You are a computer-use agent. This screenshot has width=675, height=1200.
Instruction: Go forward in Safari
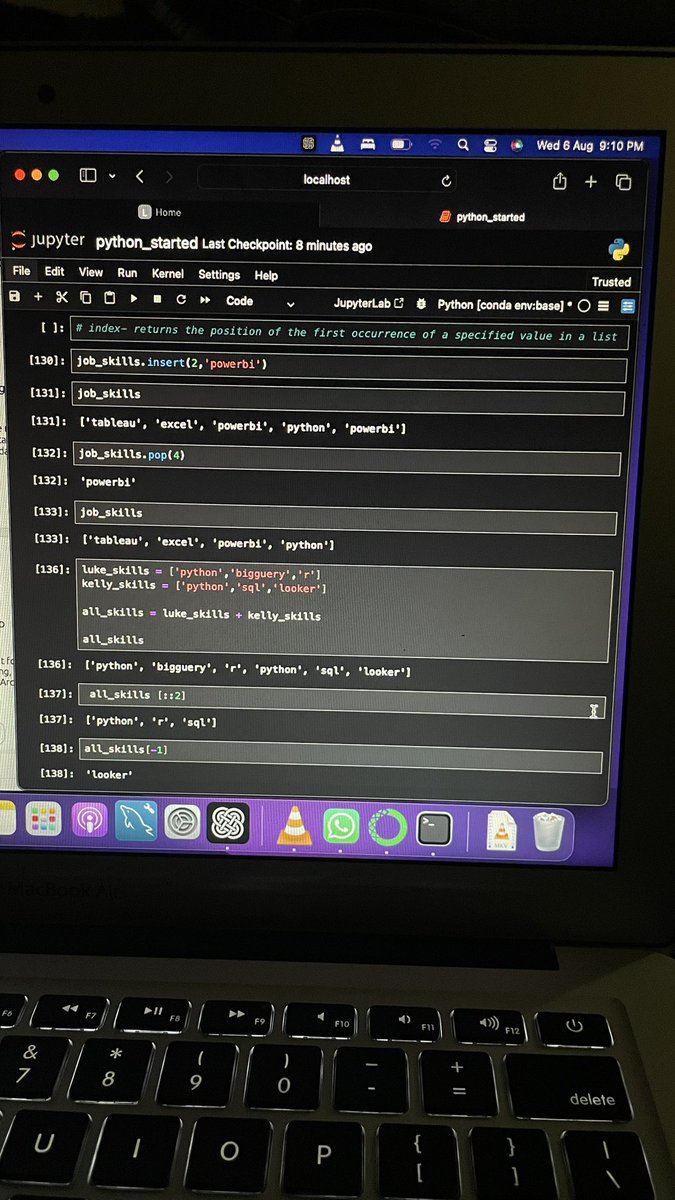[x=169, y=178]
